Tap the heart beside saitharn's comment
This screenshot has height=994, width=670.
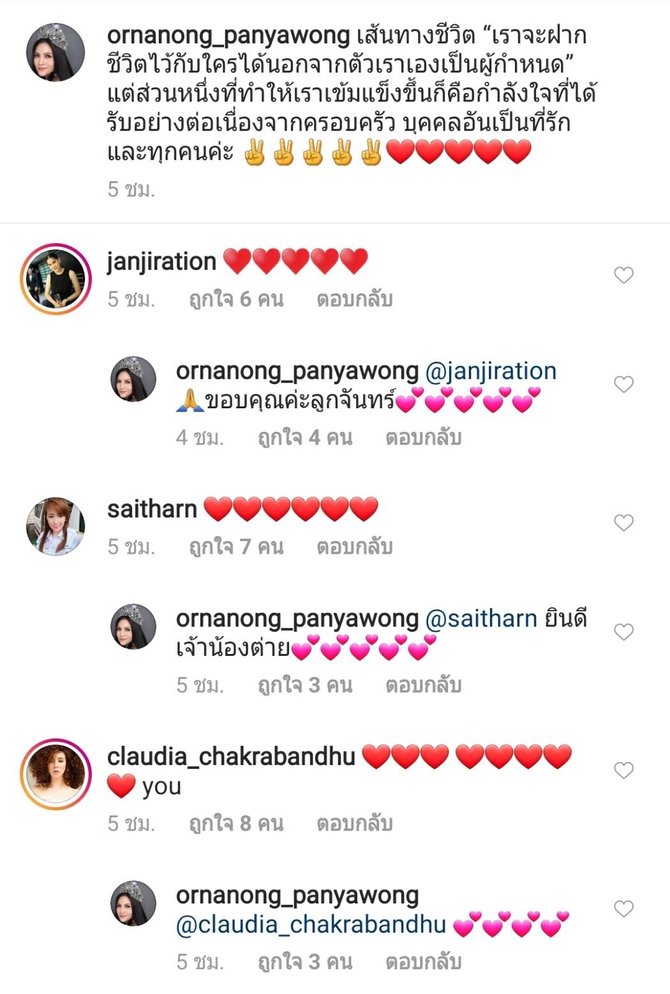[x=624, y=522]
